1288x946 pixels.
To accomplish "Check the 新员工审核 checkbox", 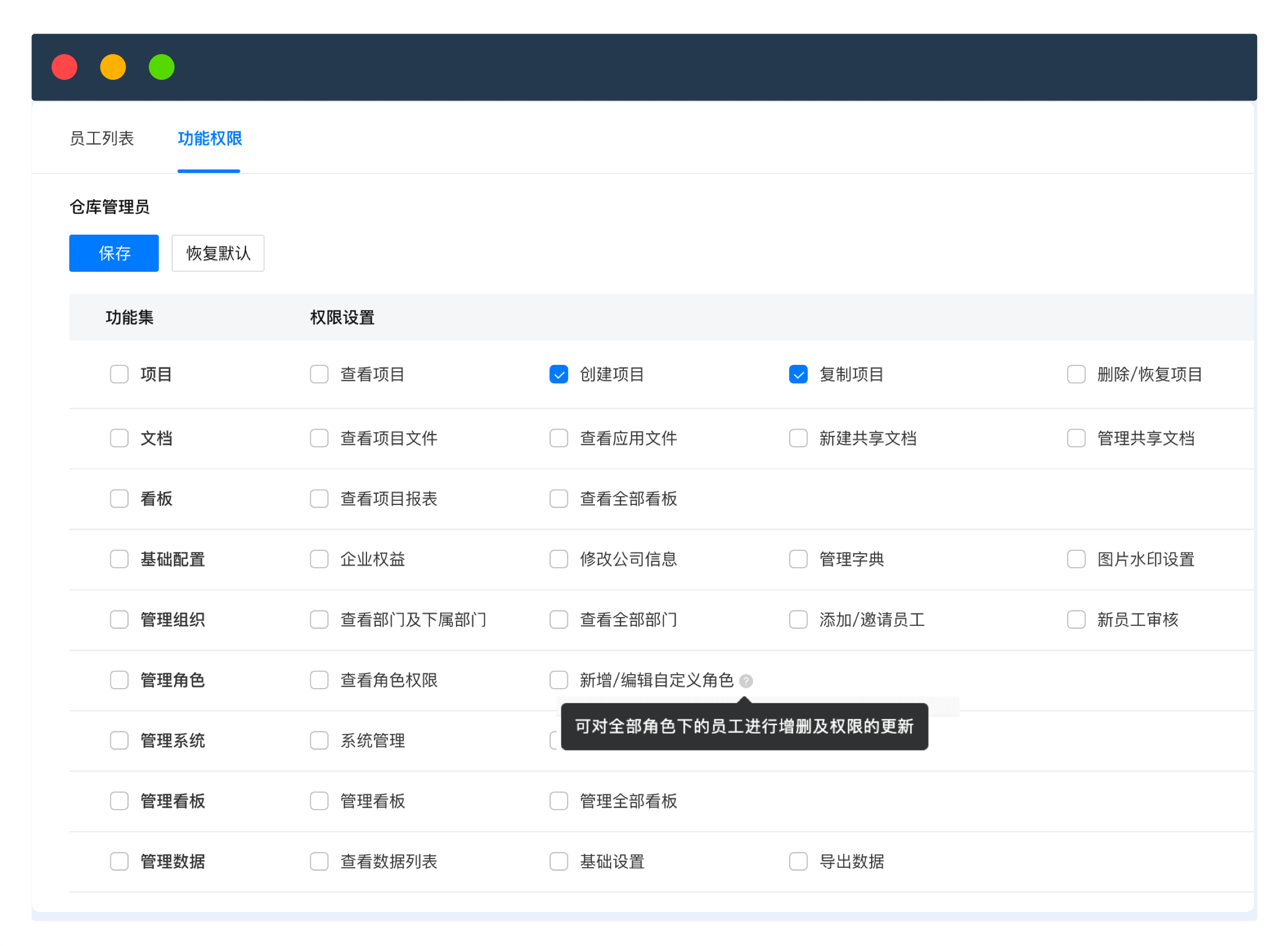I will [1075, 620].
